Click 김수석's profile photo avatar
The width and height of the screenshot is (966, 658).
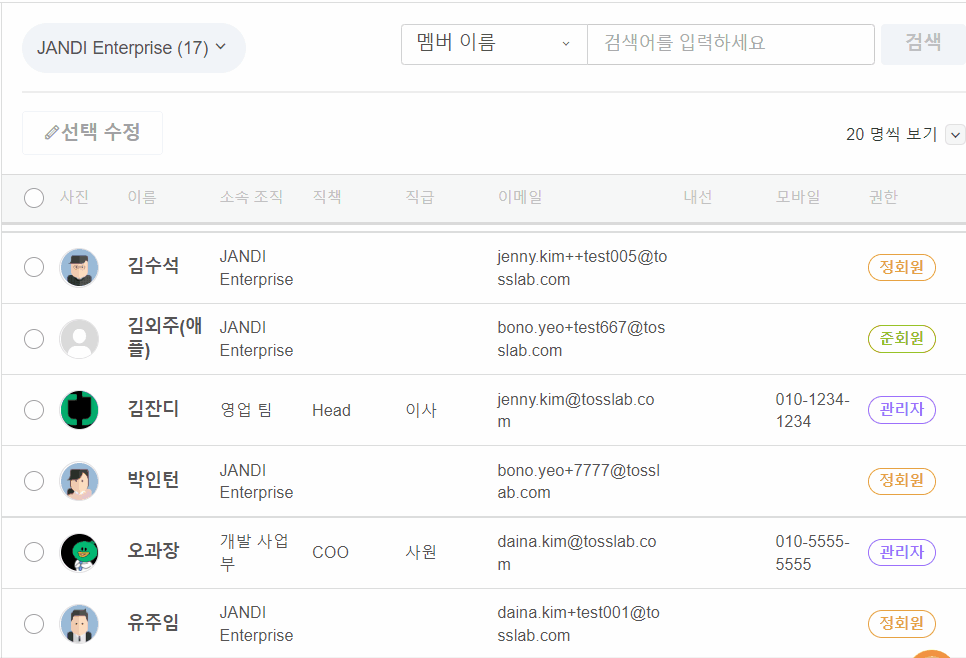tap(79, 267)
